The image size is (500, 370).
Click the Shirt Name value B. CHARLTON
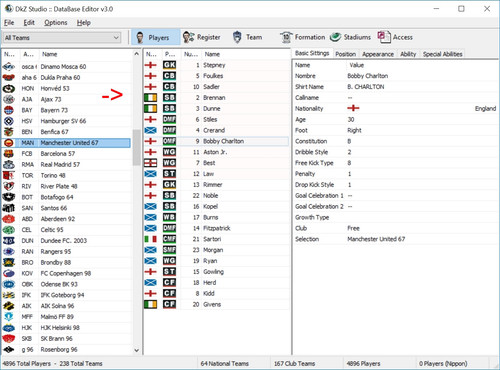[x=366, y=87]
